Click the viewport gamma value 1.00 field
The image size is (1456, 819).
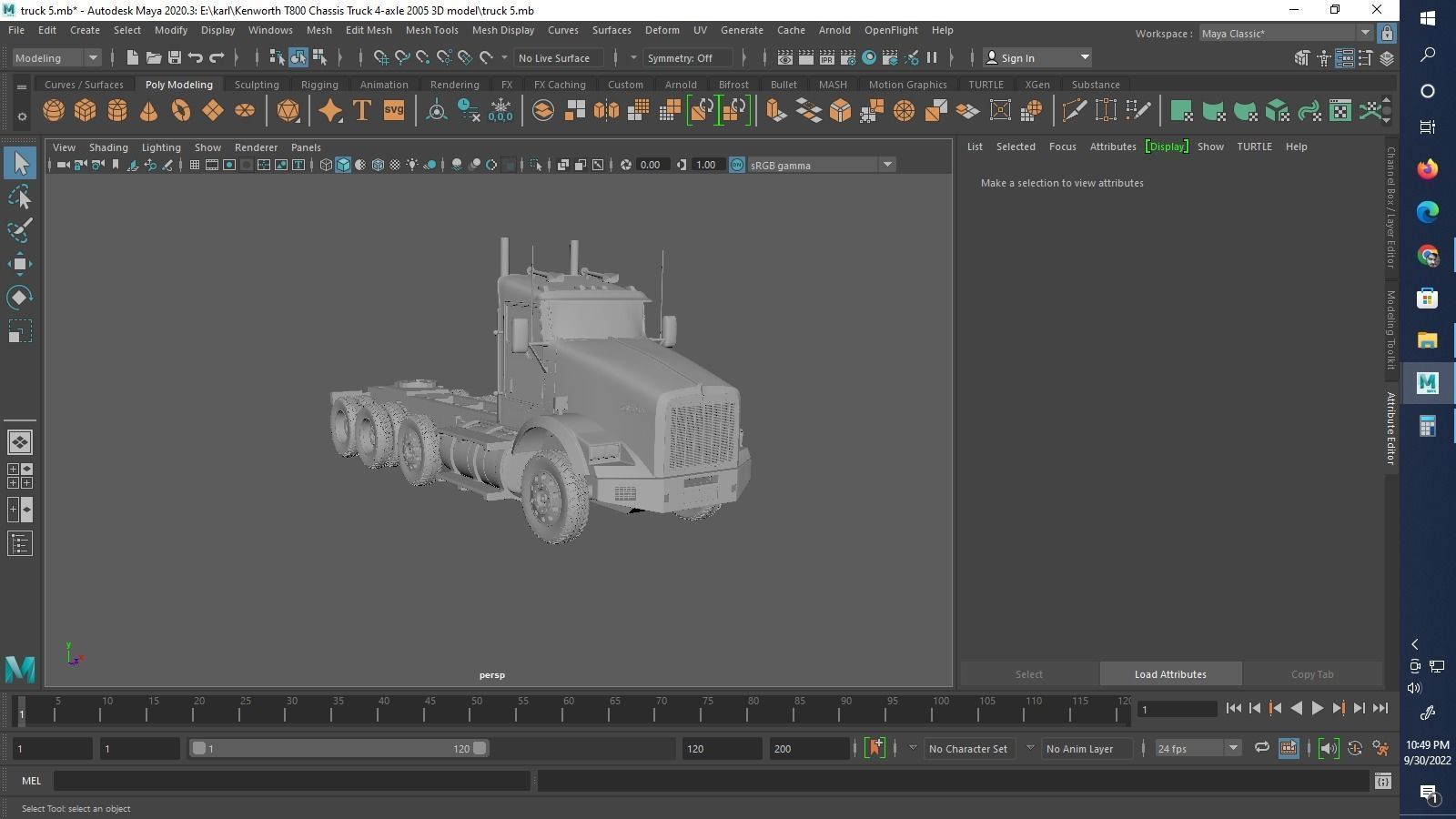click(x=708, y=165)
